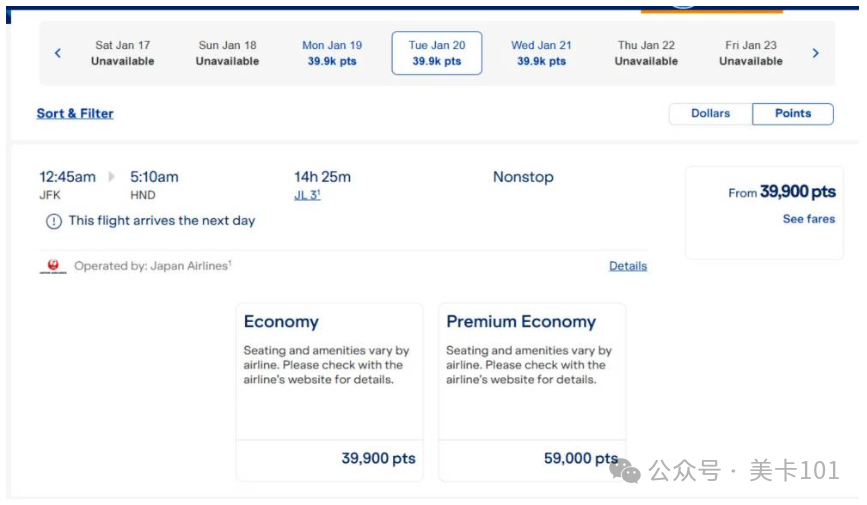
Task: Click the next-day arrival info icon
Action: [54, 221]
